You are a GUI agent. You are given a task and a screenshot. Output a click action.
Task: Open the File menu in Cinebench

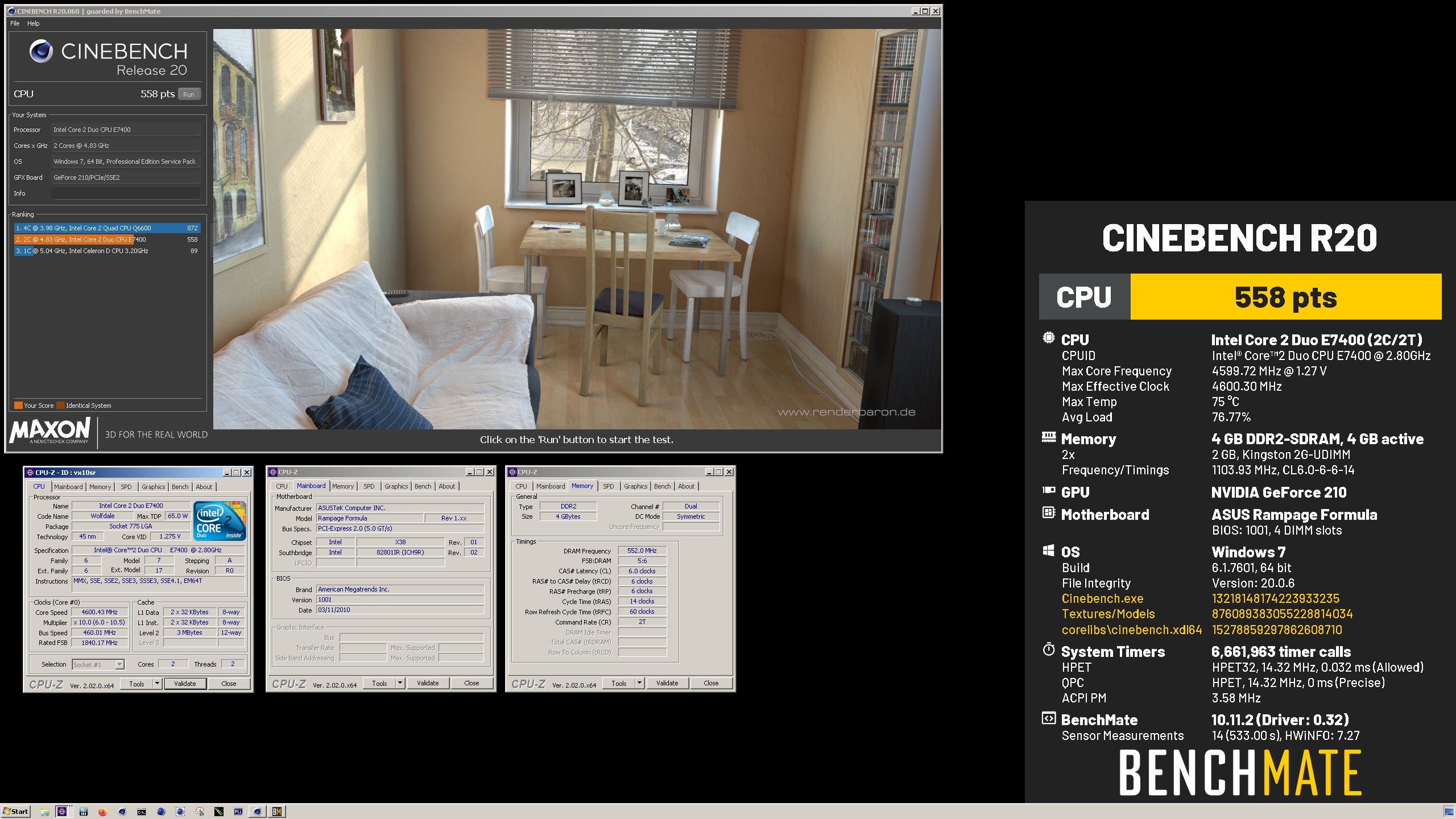tap(15, 23)
